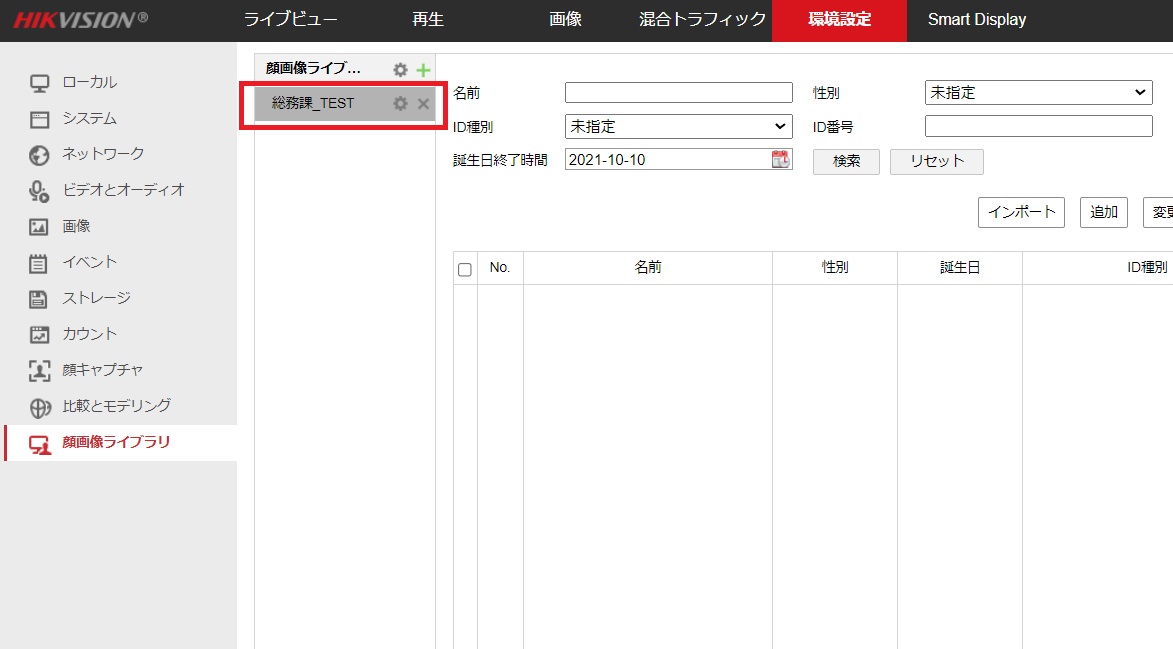Image resolution: width=1173 pixels, height=649 pixels.
Task: Open the 性別 dropdown menu
Action: pos(1037,92)
